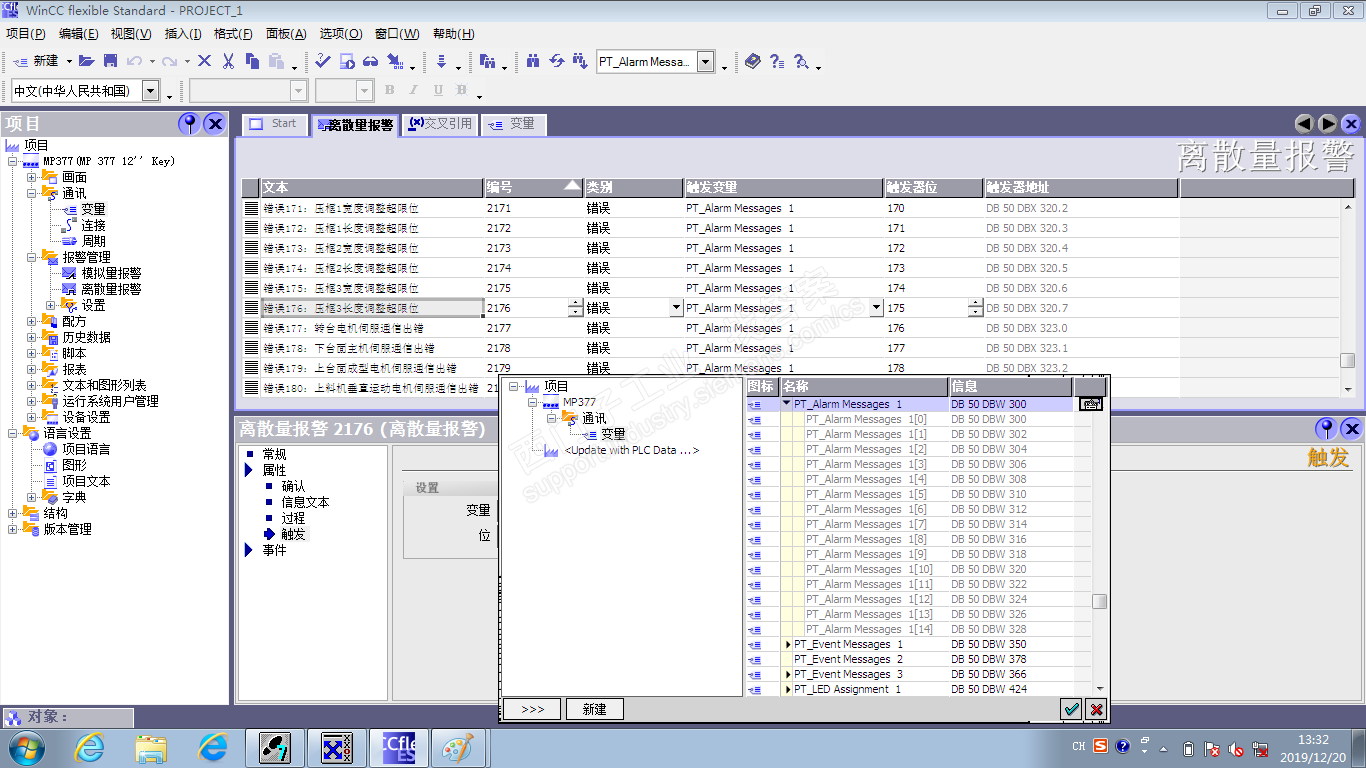This screenshot has width=1366, height=768.
Task: Select alarm text row 错误171
Action: (x=373, y=208)
